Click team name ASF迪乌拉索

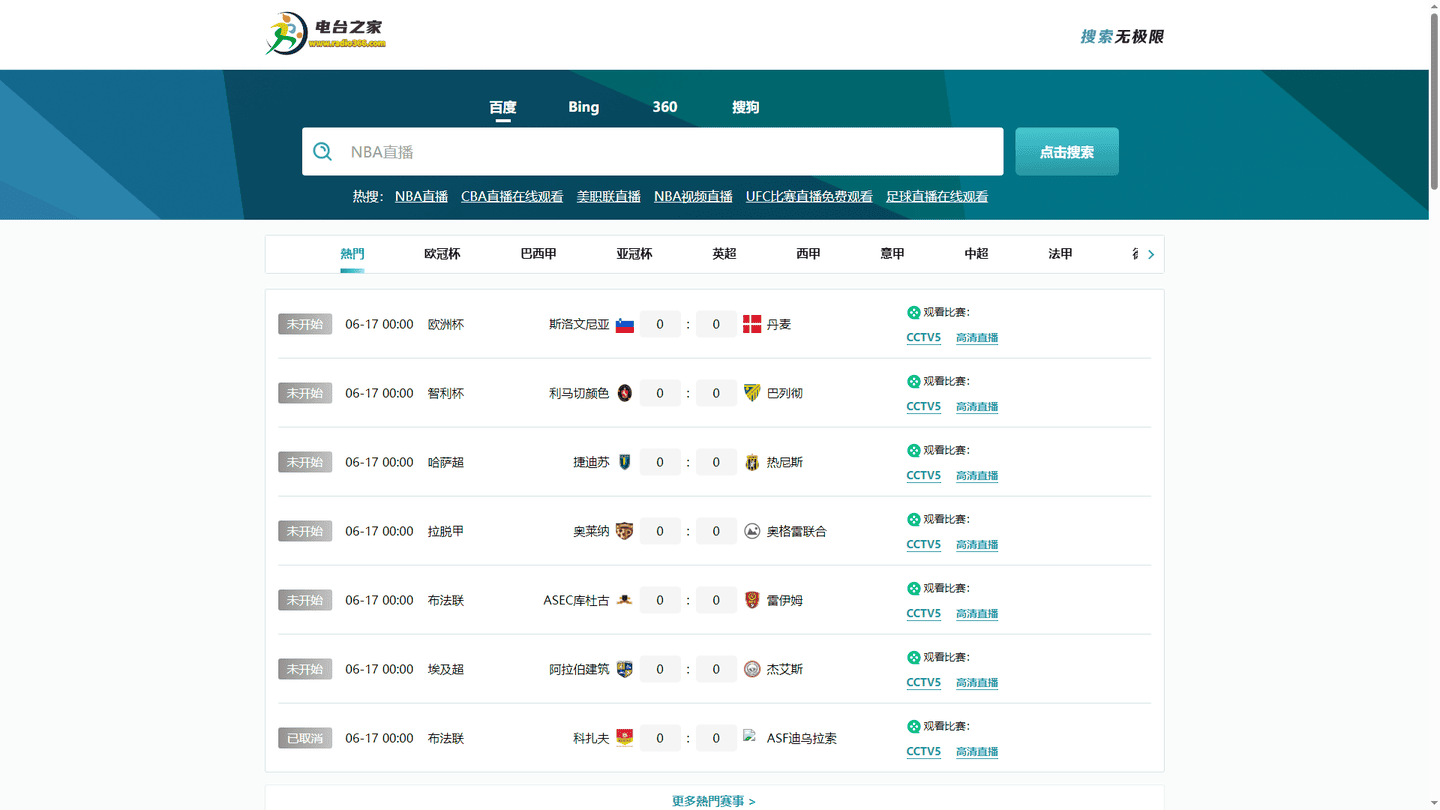point(802,739)
